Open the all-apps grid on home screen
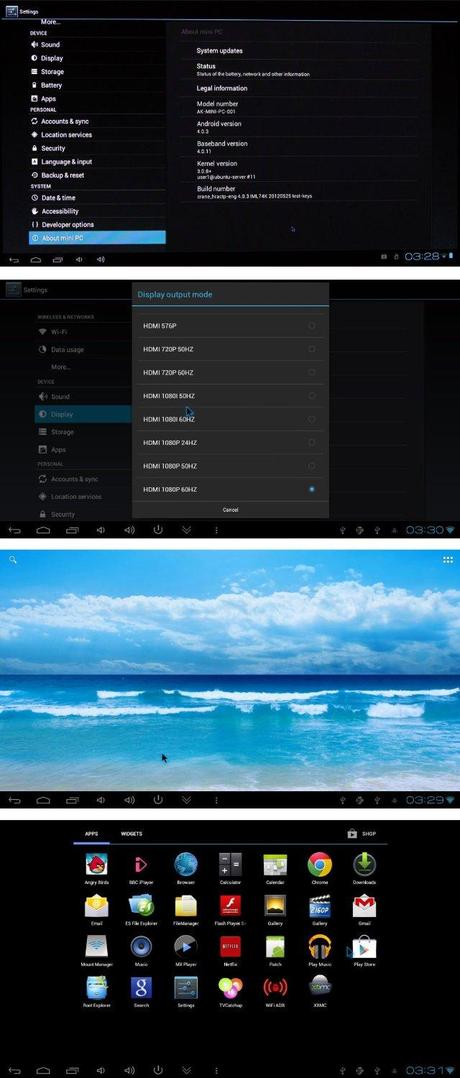 pos(448,560)
